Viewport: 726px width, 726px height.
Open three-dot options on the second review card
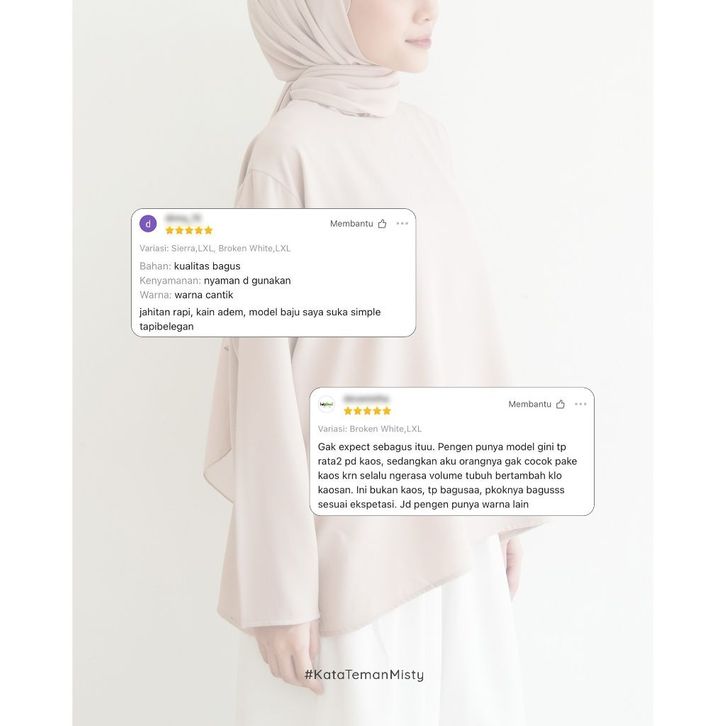tap(581, 404)
